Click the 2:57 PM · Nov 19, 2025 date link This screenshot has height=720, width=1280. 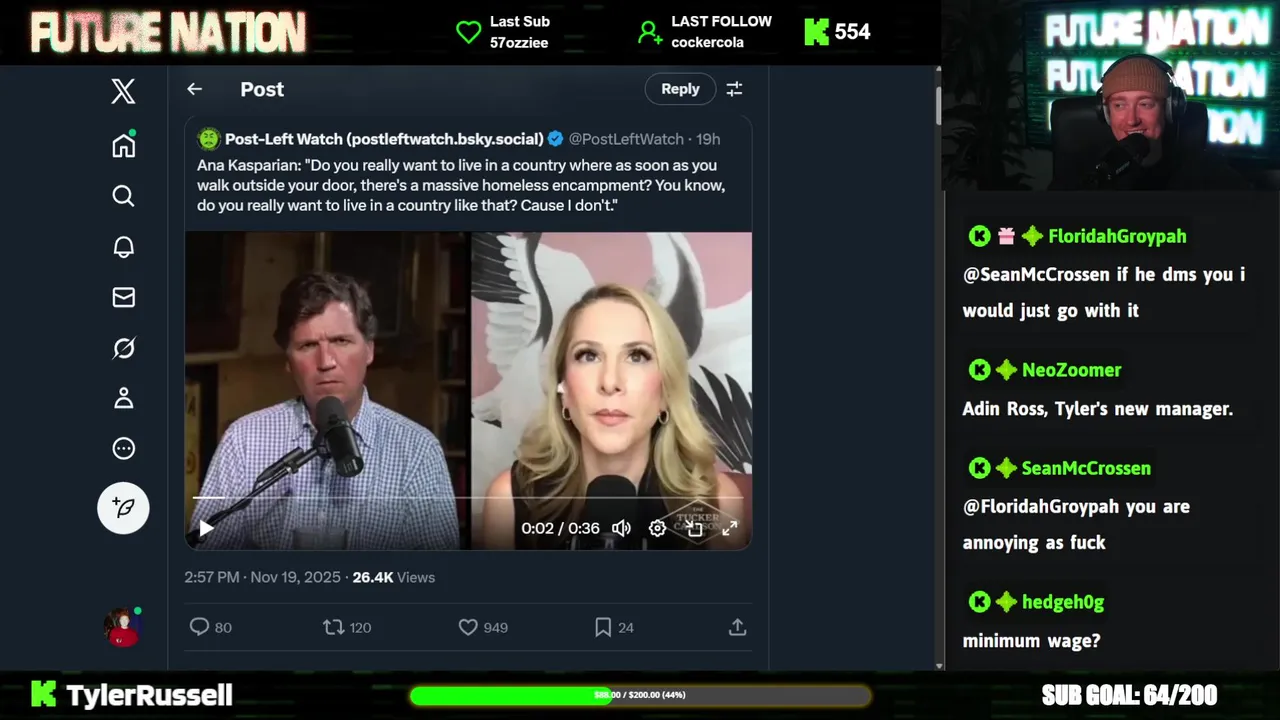(262, 577)
